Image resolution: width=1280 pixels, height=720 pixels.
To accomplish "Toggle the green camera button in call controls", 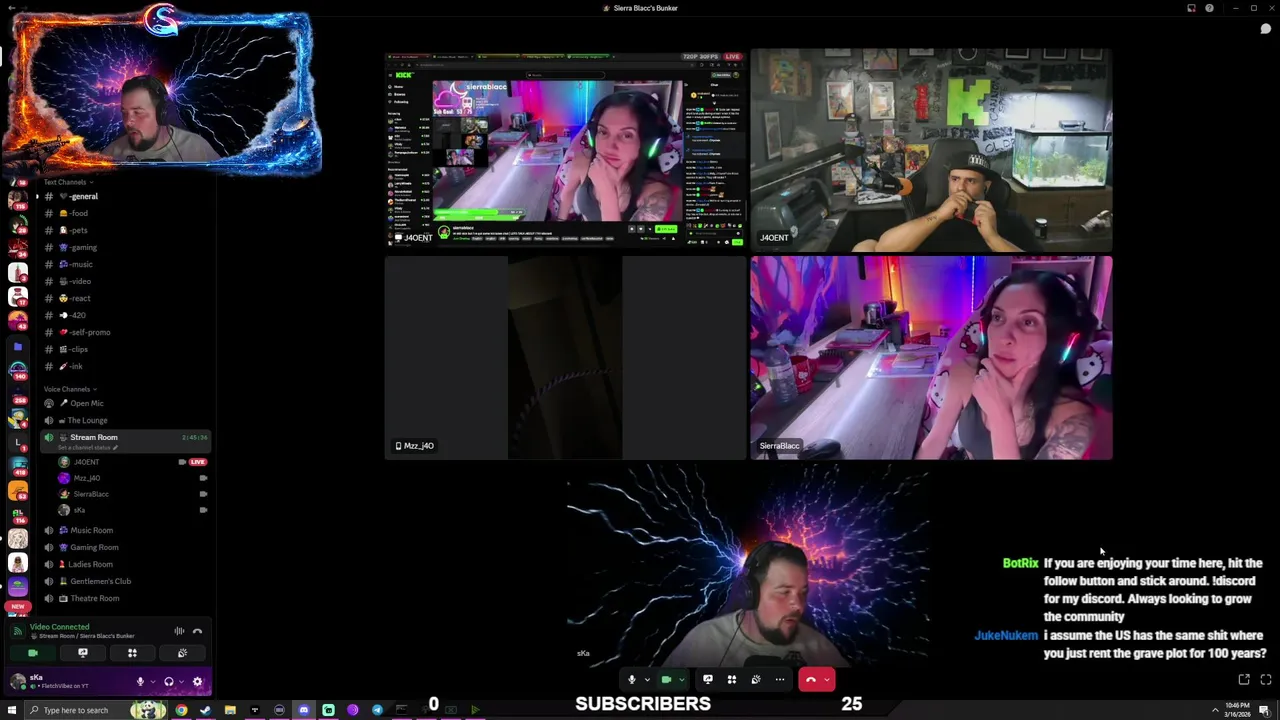I will coord(667,680).
